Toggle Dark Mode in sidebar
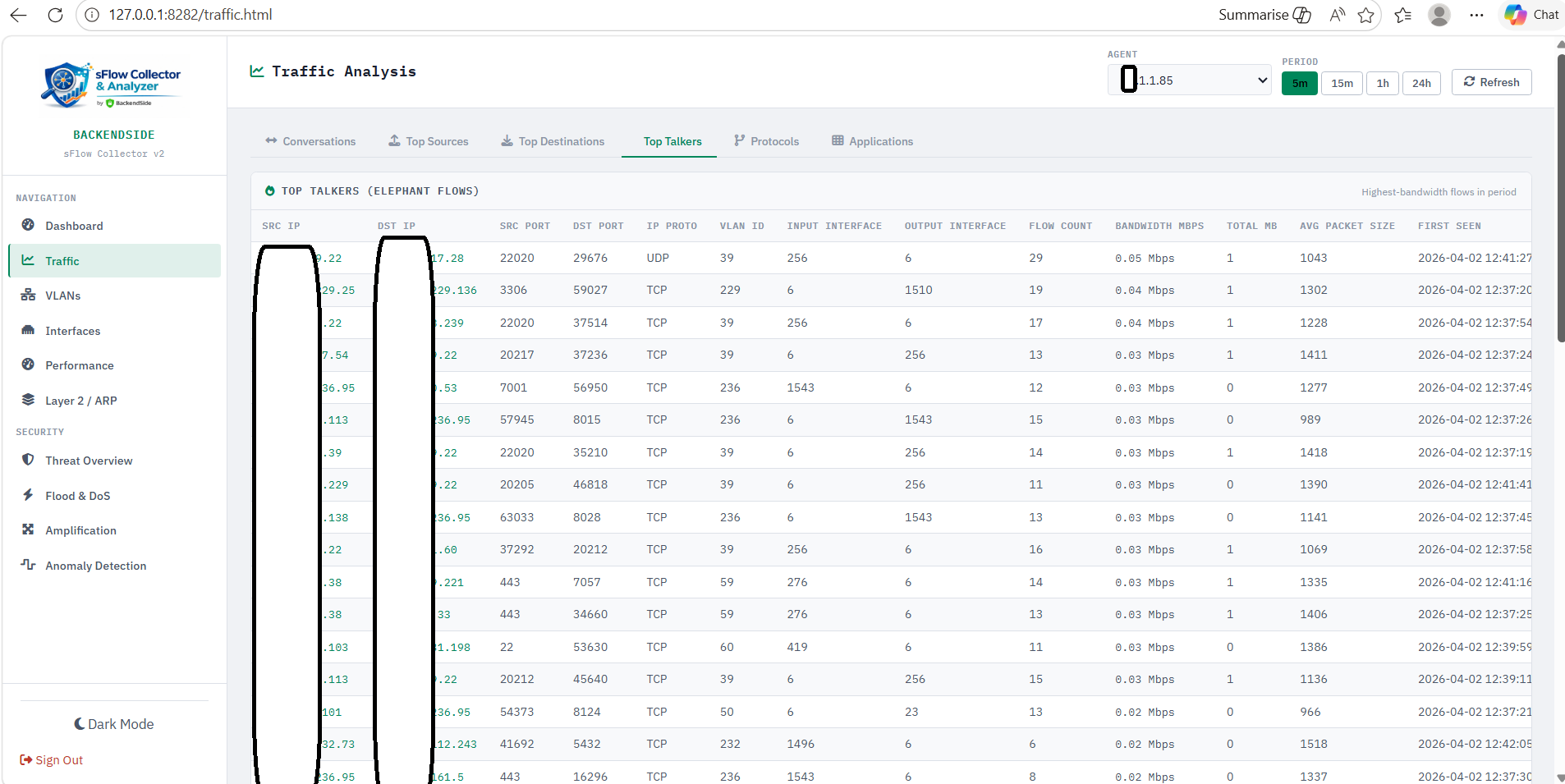The image size is (1565, 784). click(x=114, y=724)
